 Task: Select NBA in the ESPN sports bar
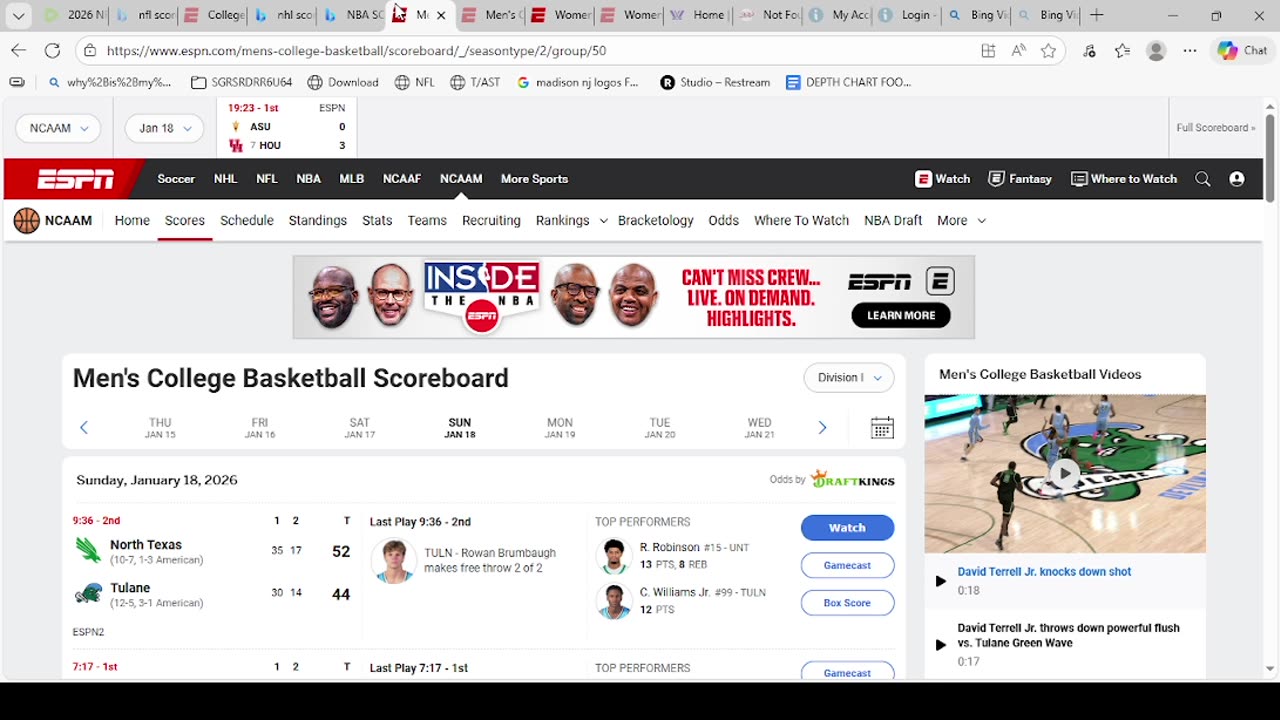click(x=308, y=179)
